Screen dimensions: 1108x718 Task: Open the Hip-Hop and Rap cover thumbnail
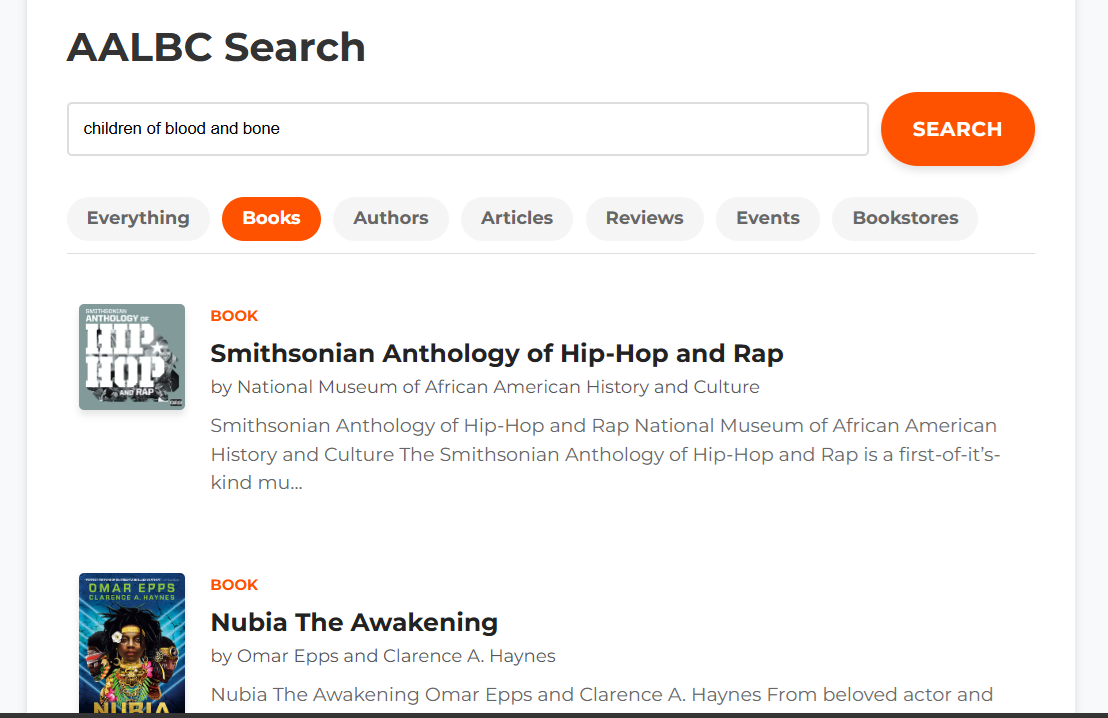tap(132, 357)
